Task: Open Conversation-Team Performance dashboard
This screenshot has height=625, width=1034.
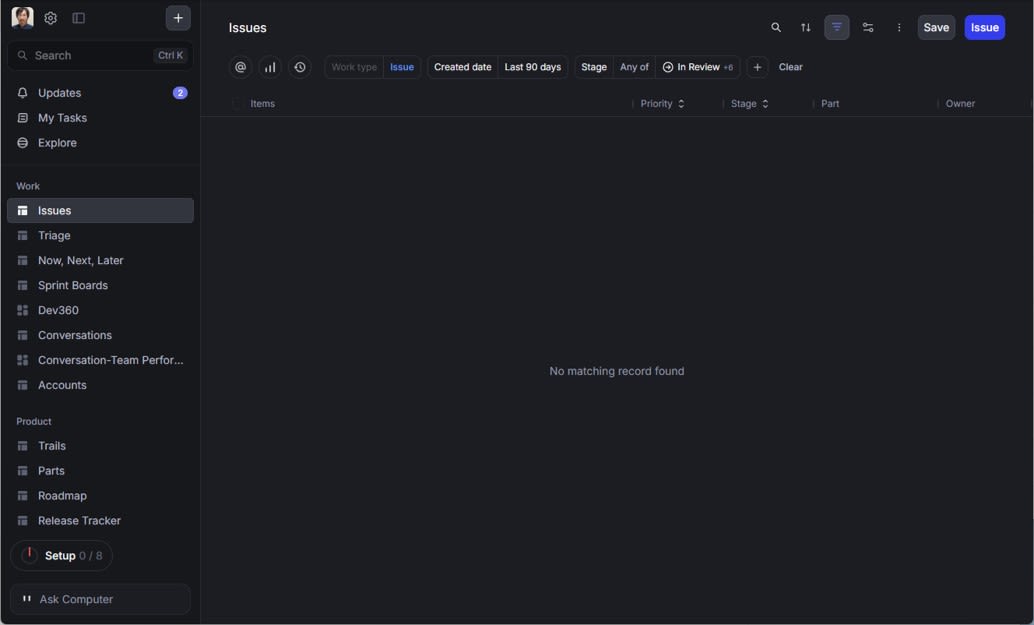Action: point(100,361)
